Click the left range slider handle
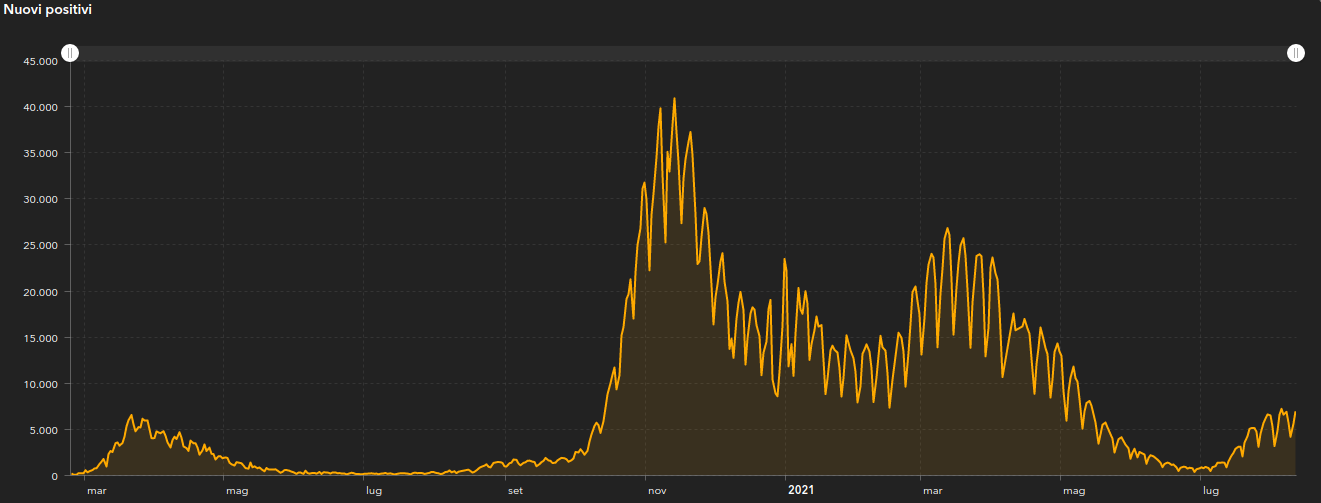 [70, 53]
